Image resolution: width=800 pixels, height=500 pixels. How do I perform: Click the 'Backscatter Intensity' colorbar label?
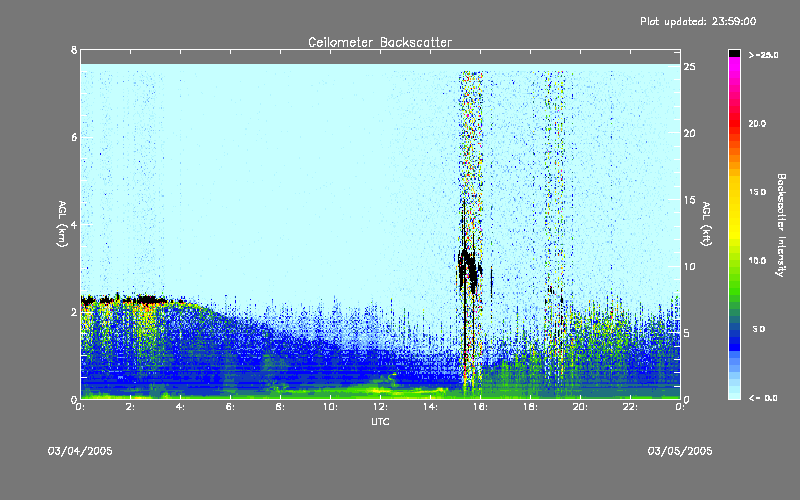[781, 225]
